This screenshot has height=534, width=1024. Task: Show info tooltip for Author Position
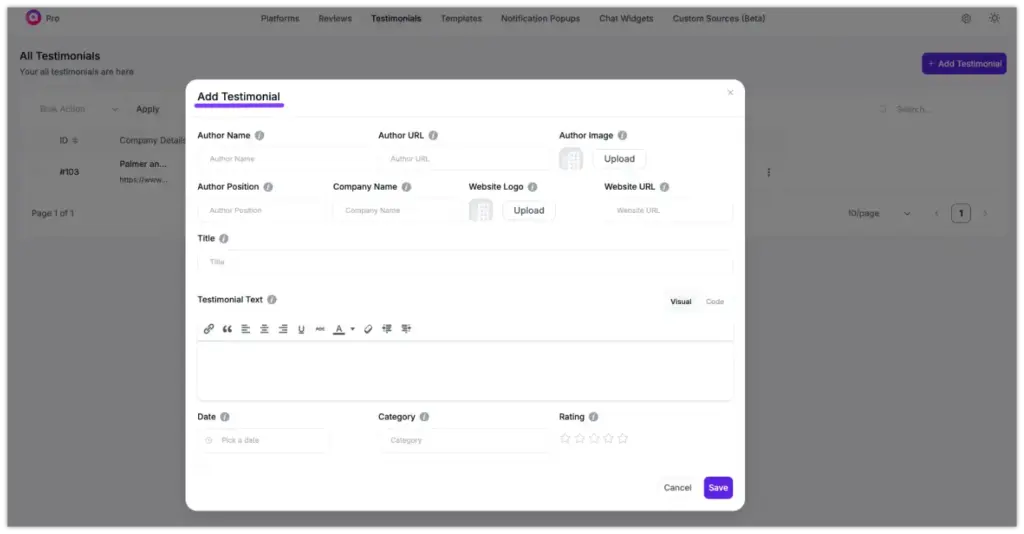(268, 187)
